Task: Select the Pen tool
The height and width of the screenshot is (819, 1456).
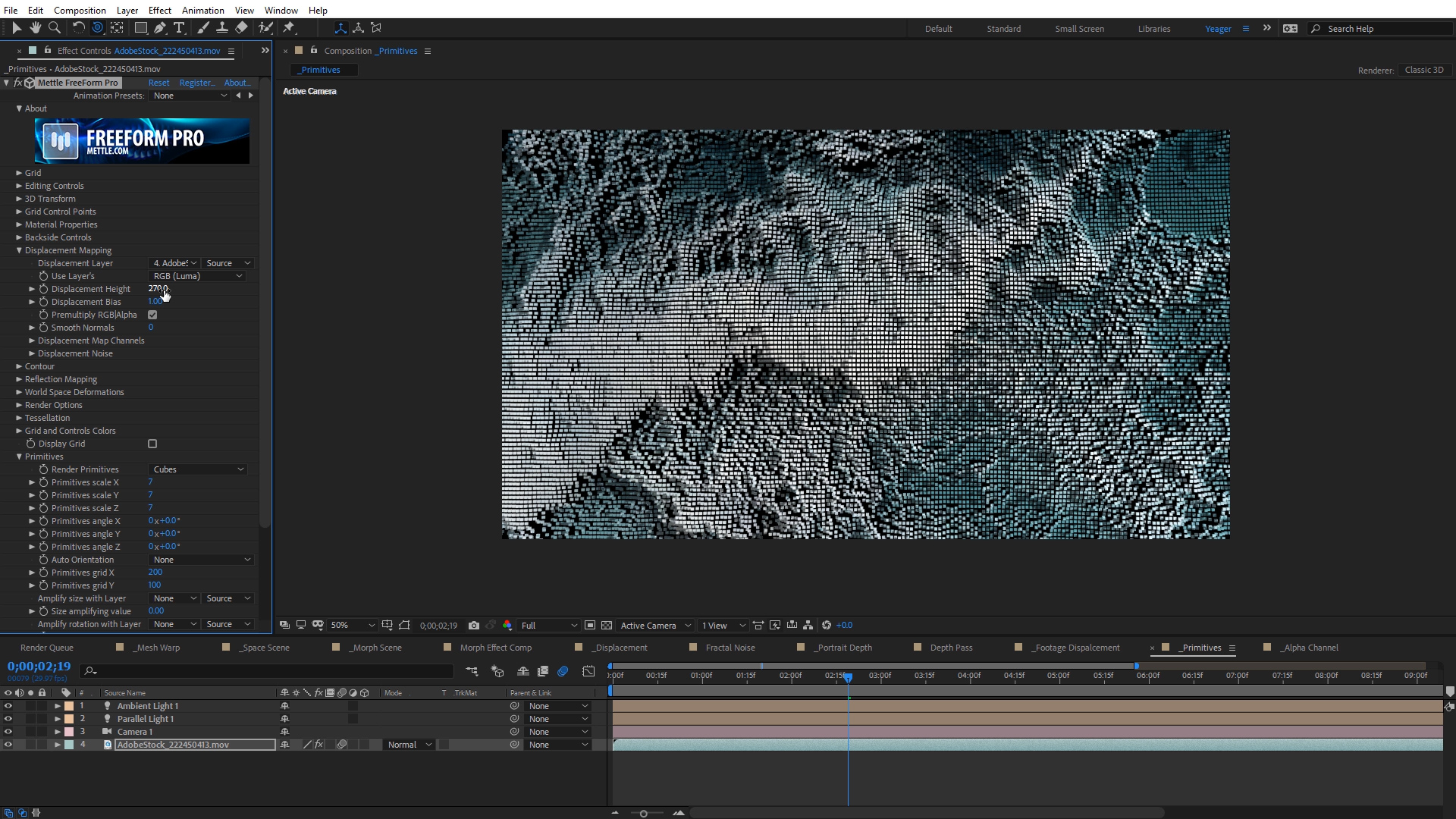Action: [160, 28]
